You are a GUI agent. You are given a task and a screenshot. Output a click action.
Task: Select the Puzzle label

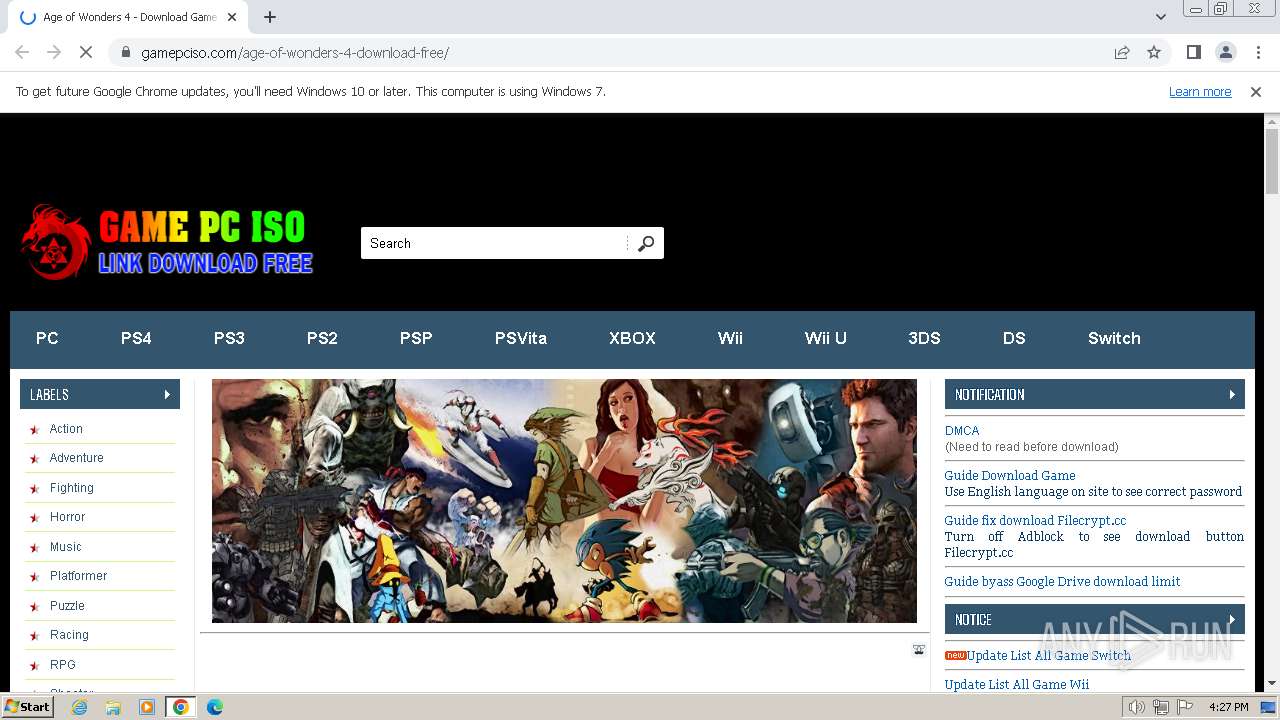(x=67, y=606)
